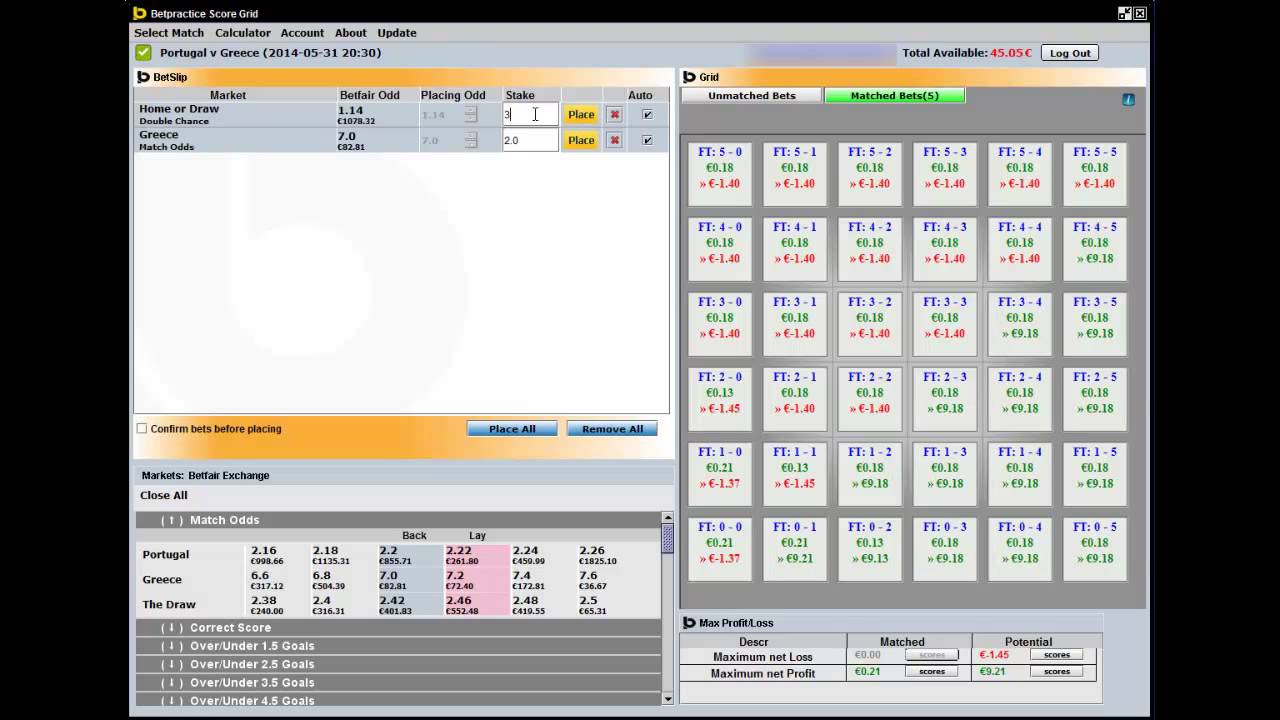Open the Select Match menu
The width and height of the screenshot is (1280, 720).
pos(169,33)
